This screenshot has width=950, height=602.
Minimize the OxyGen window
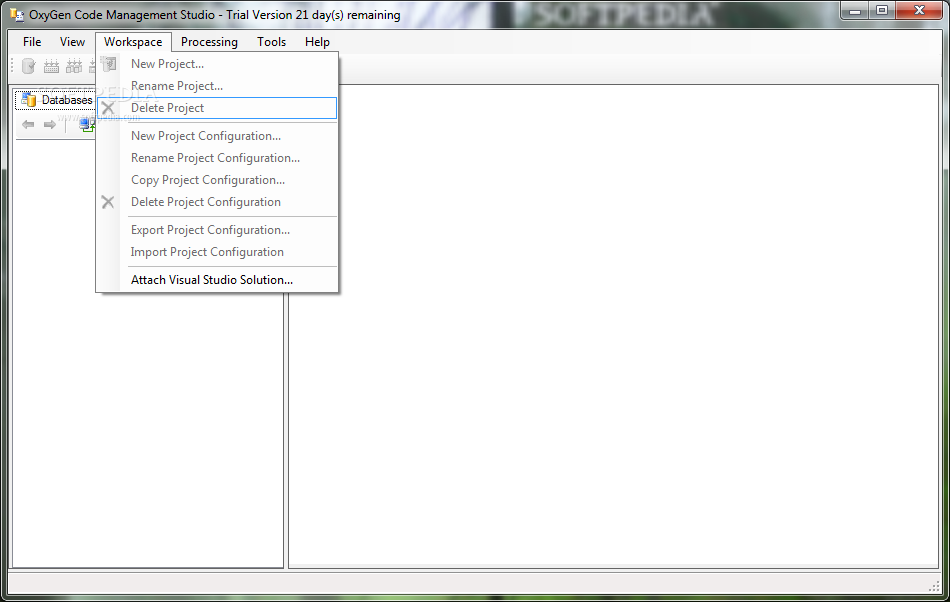coord(855,10)
